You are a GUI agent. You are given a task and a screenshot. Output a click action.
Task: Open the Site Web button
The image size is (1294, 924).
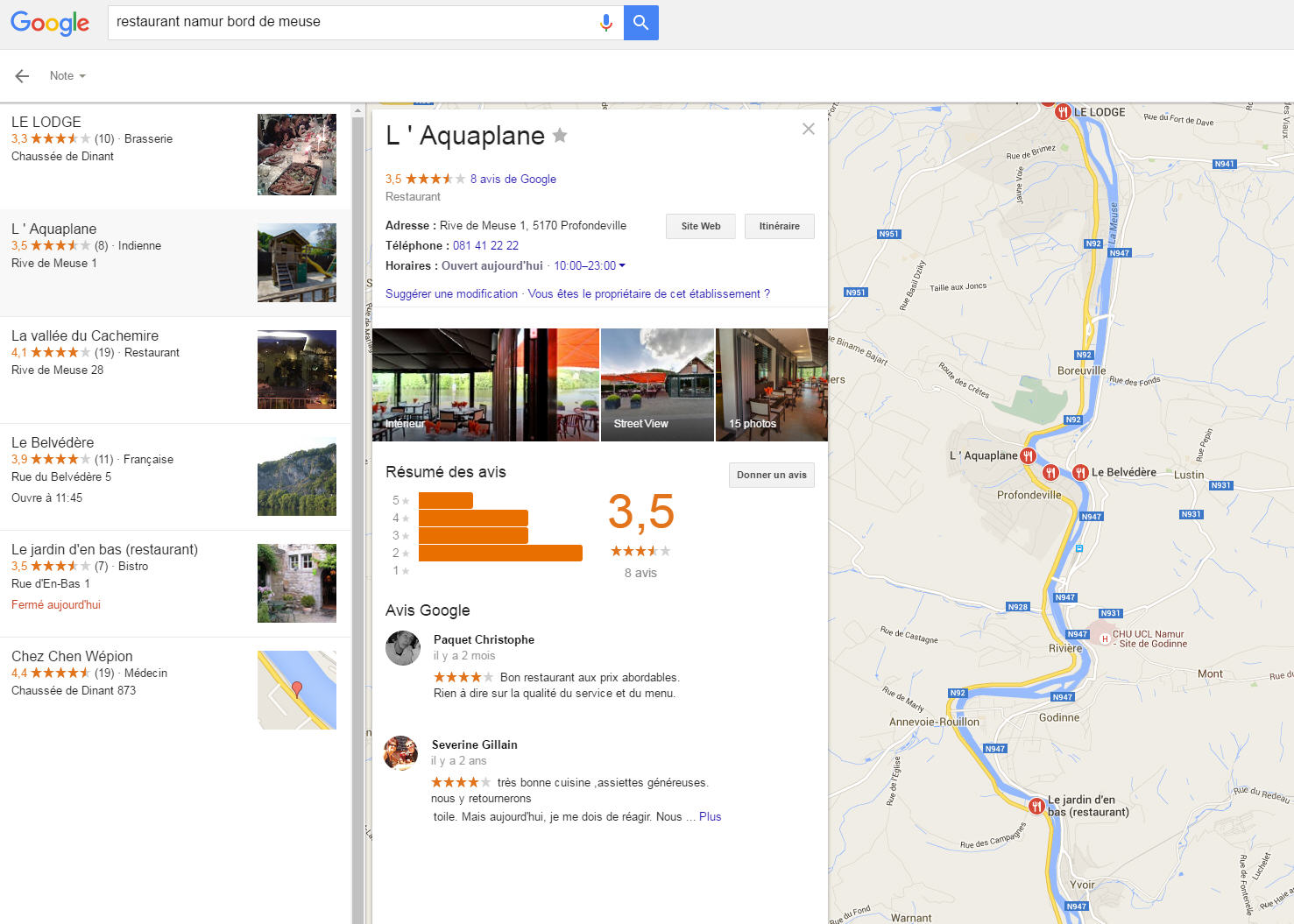pyautogui.click(x=701, y=226)
